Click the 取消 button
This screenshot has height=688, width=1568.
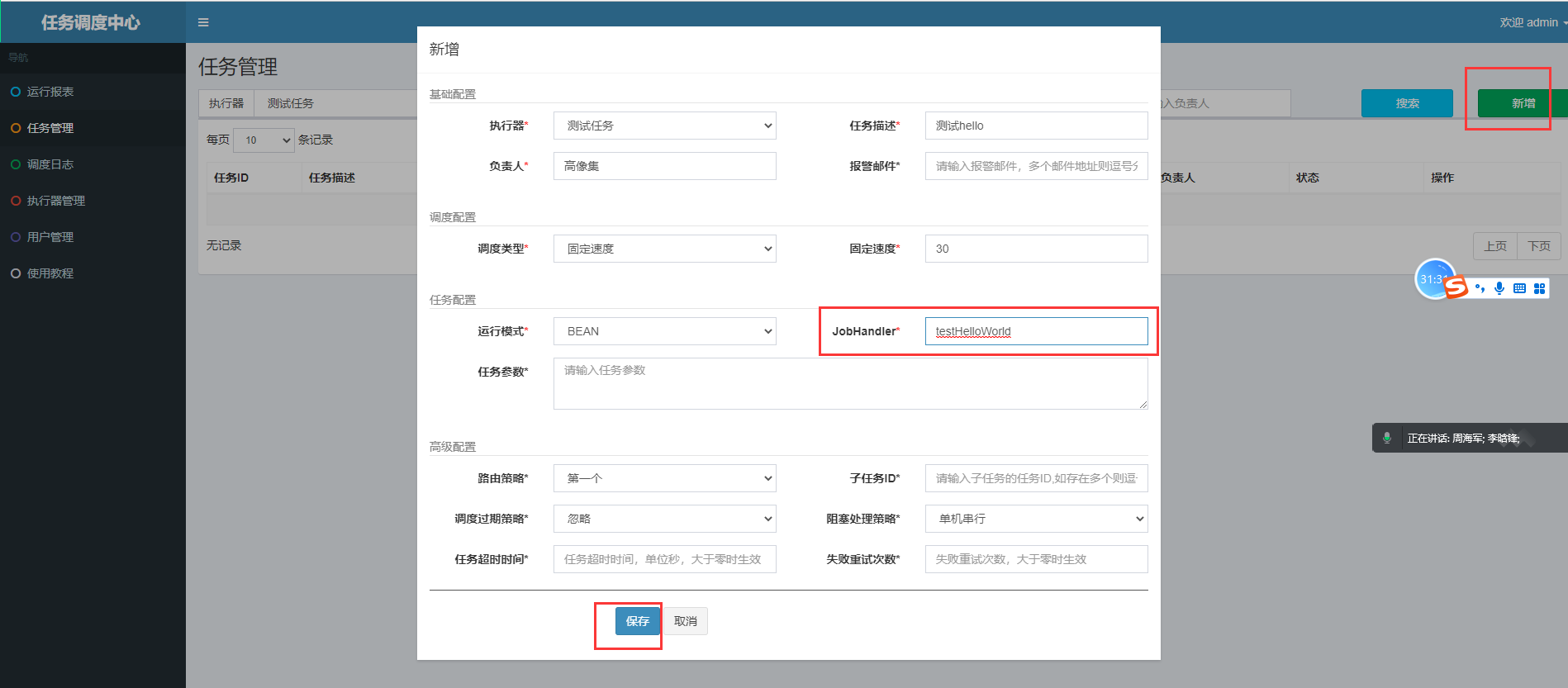(686, 621)
